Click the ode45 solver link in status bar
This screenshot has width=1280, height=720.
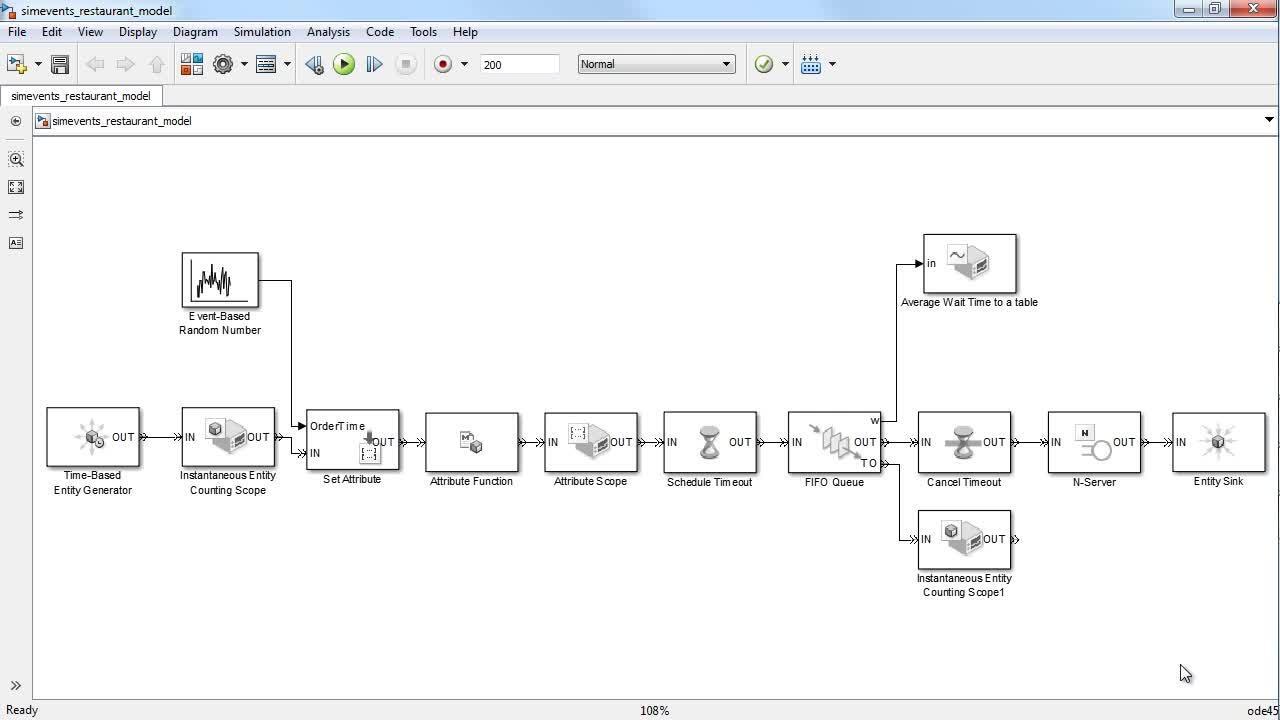coord(1263,710)
